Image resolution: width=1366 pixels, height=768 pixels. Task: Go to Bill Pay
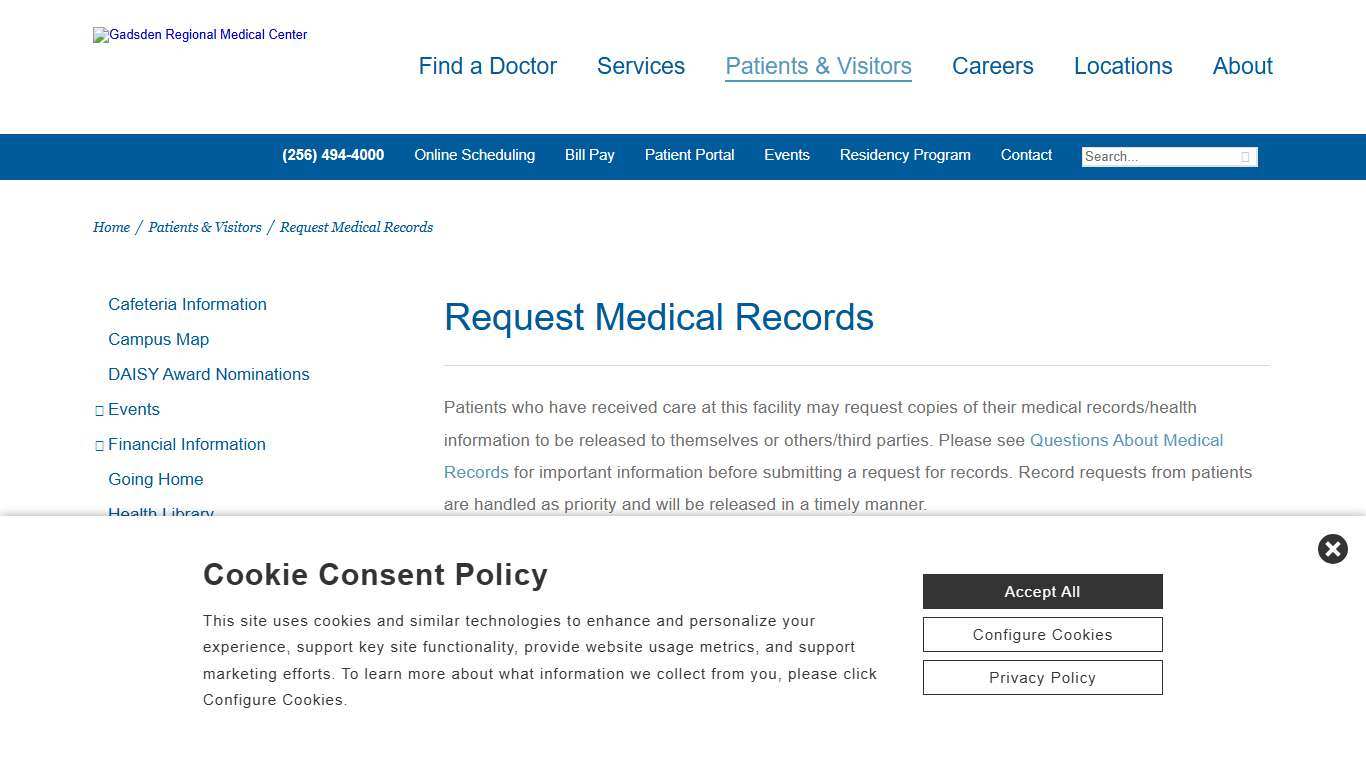(589, 155)
